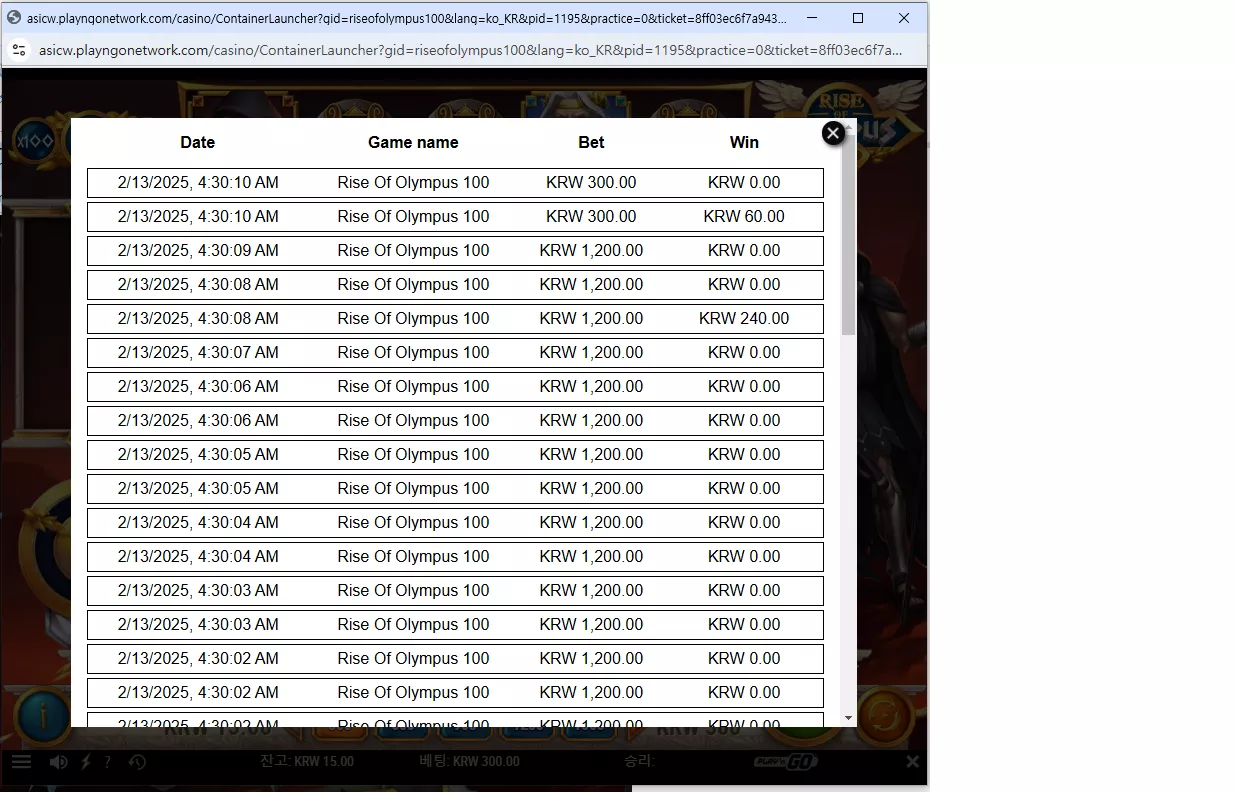The image size is (1237, 792).
Task: Click the scrollbar down arrow in the history list
Action: (849, 718)
